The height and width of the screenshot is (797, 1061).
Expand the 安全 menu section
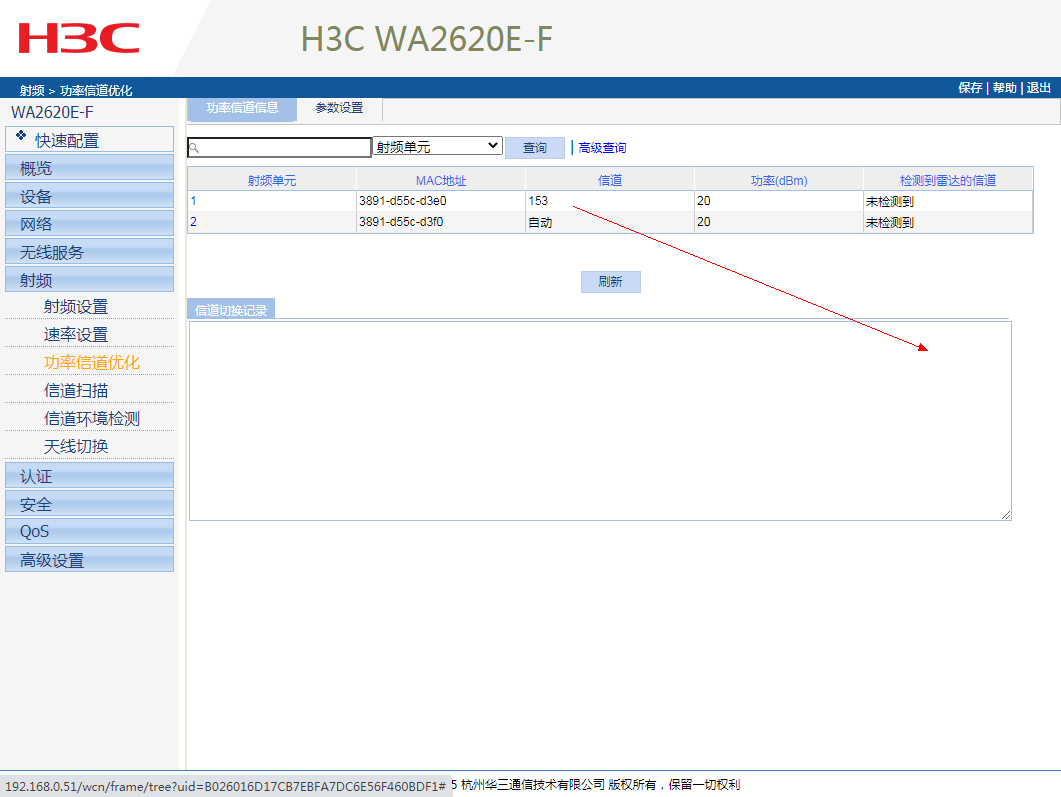click(x=89, y=503)
